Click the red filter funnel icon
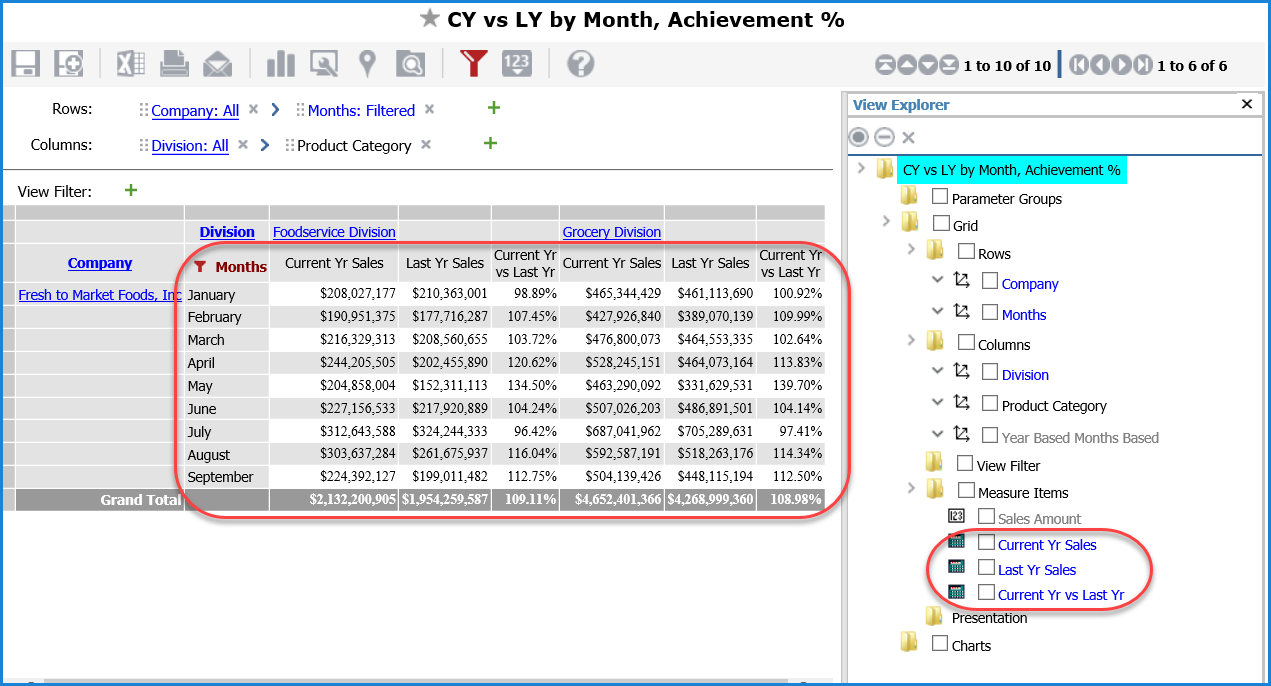 click(x=473, y=64)
